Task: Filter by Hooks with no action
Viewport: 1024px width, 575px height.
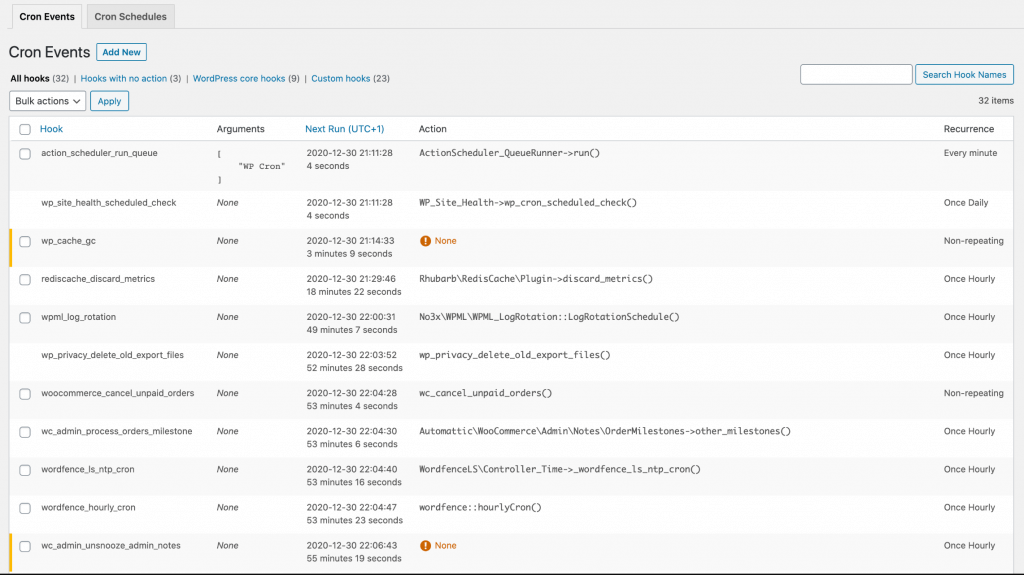Action: pyautogui.click(x=123, y=78)
